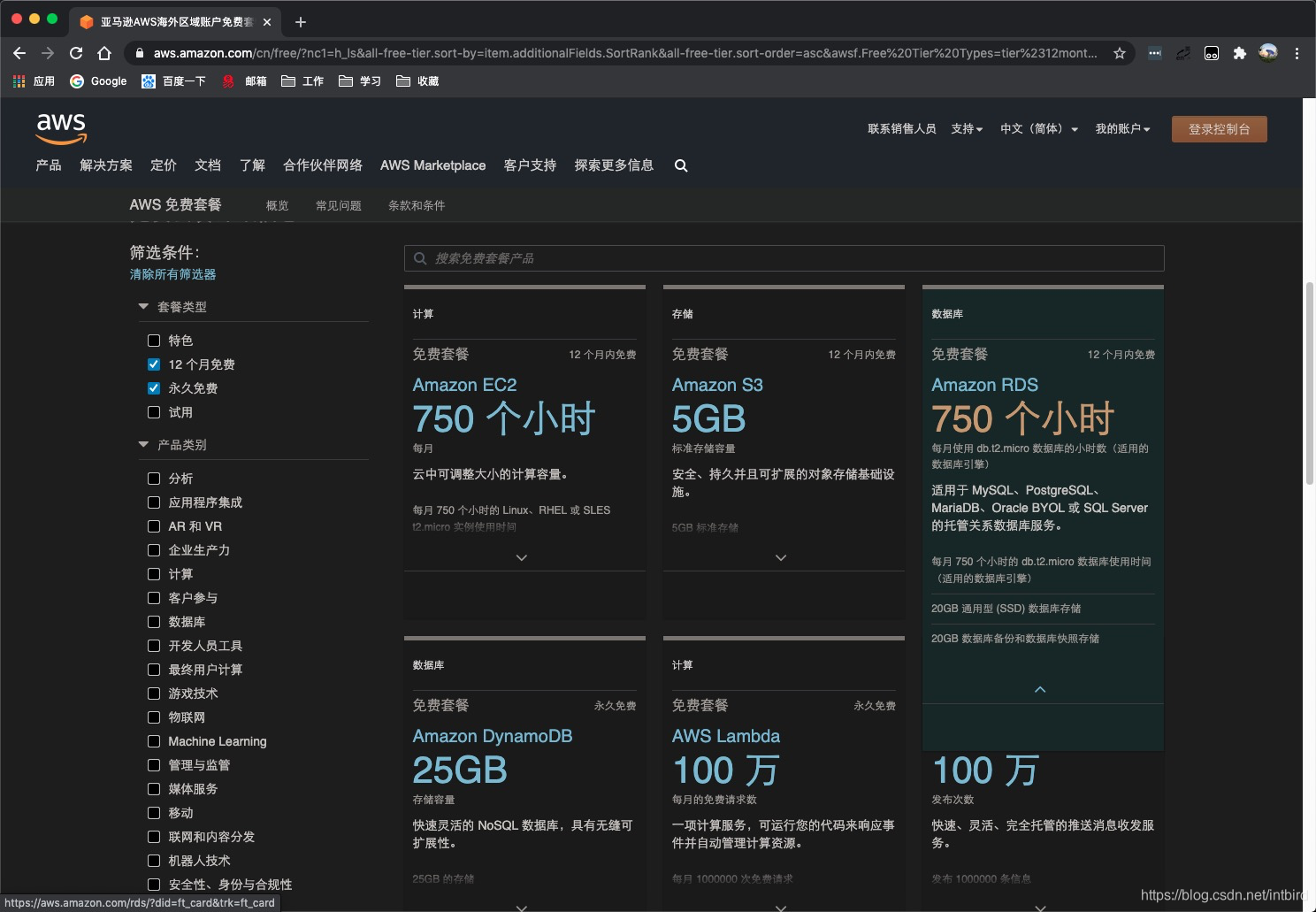Open the 邮箱 bookmark
The height and width of the screenshot is (912, 1316).
click(x=244, y=81)
